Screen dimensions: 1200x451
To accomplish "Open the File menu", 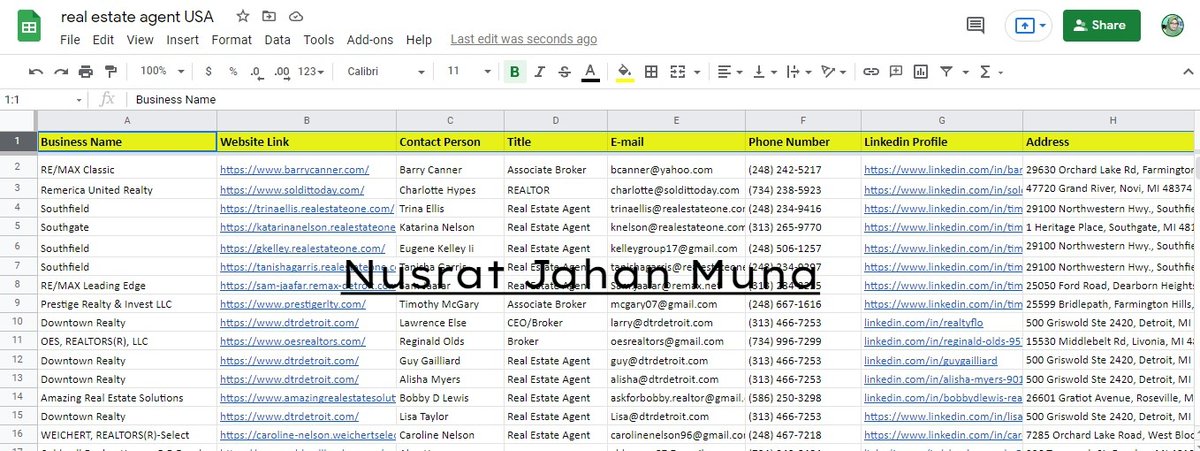I will [x=70, y=40].
